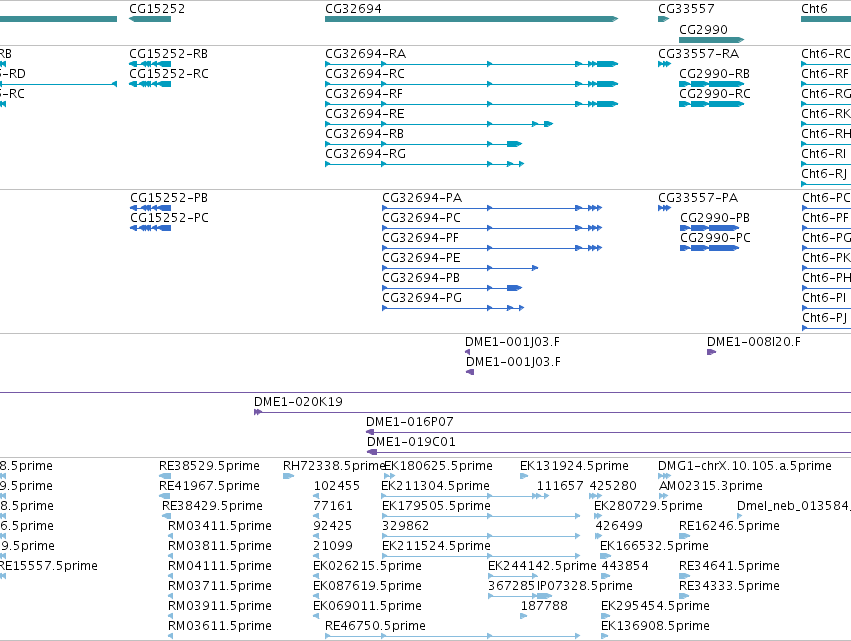Screen dimensions: 851x641
Task: Click protein CG2990-PC
Action: tap(715, 238)
